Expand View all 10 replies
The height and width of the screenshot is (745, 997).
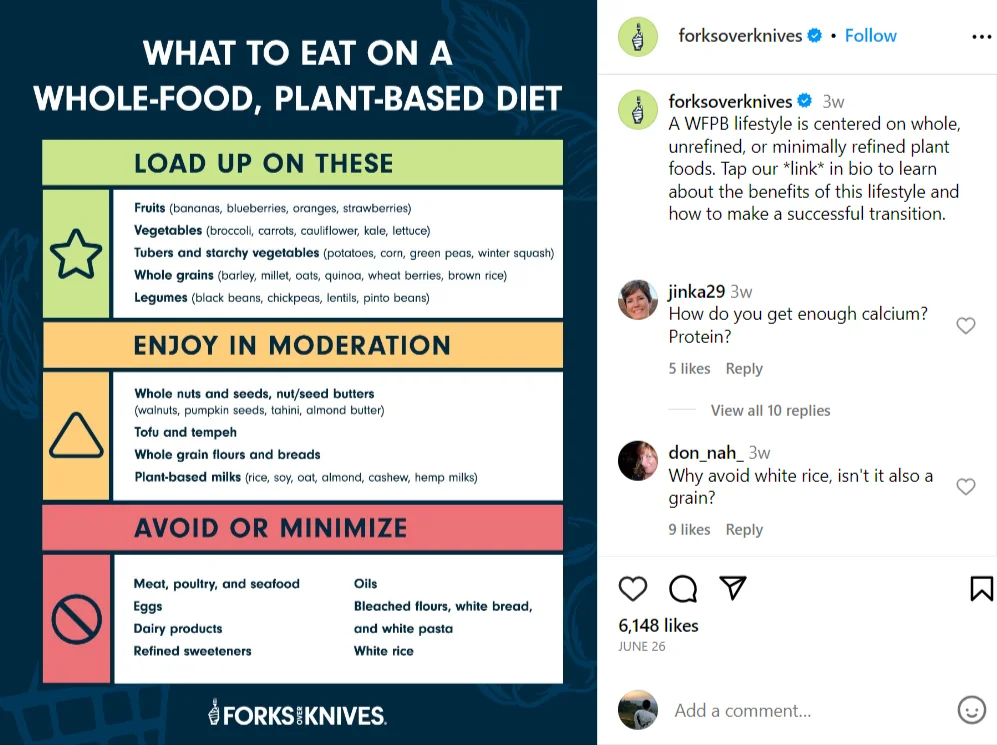[x=770, y=411]
